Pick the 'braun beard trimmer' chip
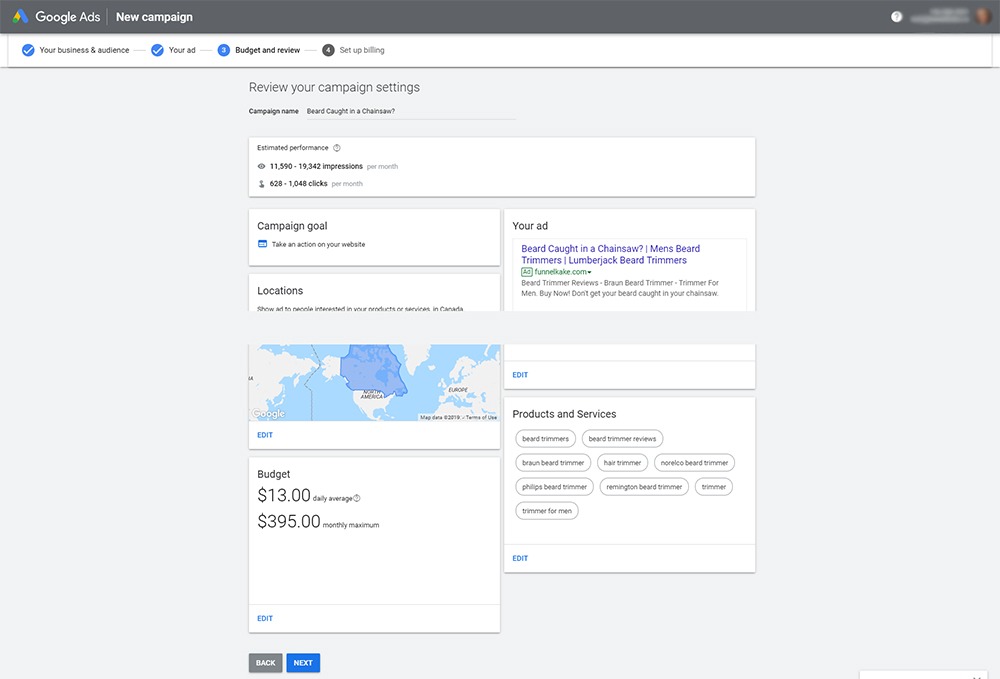Screen dimensions: 1000x679 553,463
